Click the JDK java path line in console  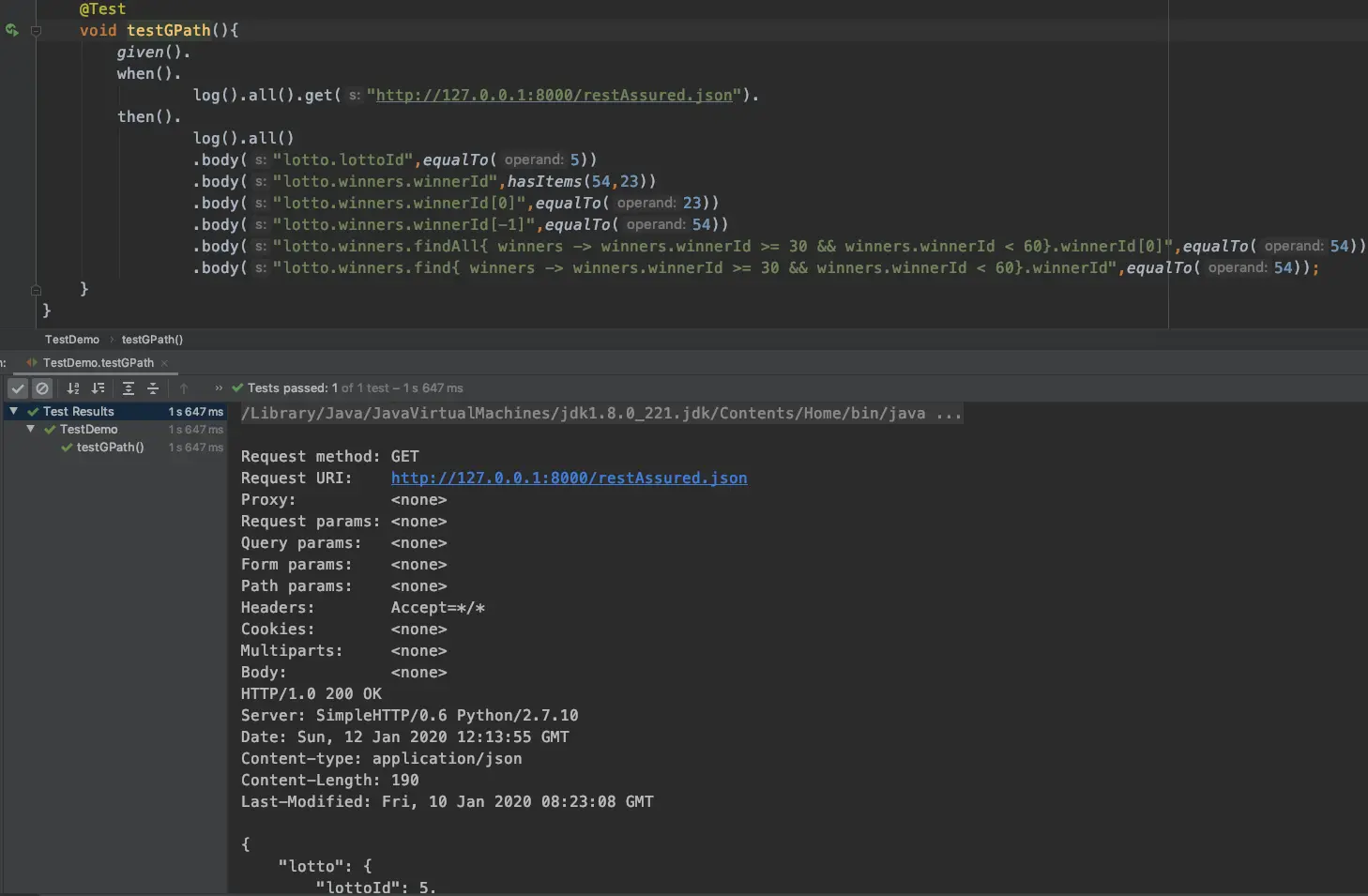pos(601,413)
